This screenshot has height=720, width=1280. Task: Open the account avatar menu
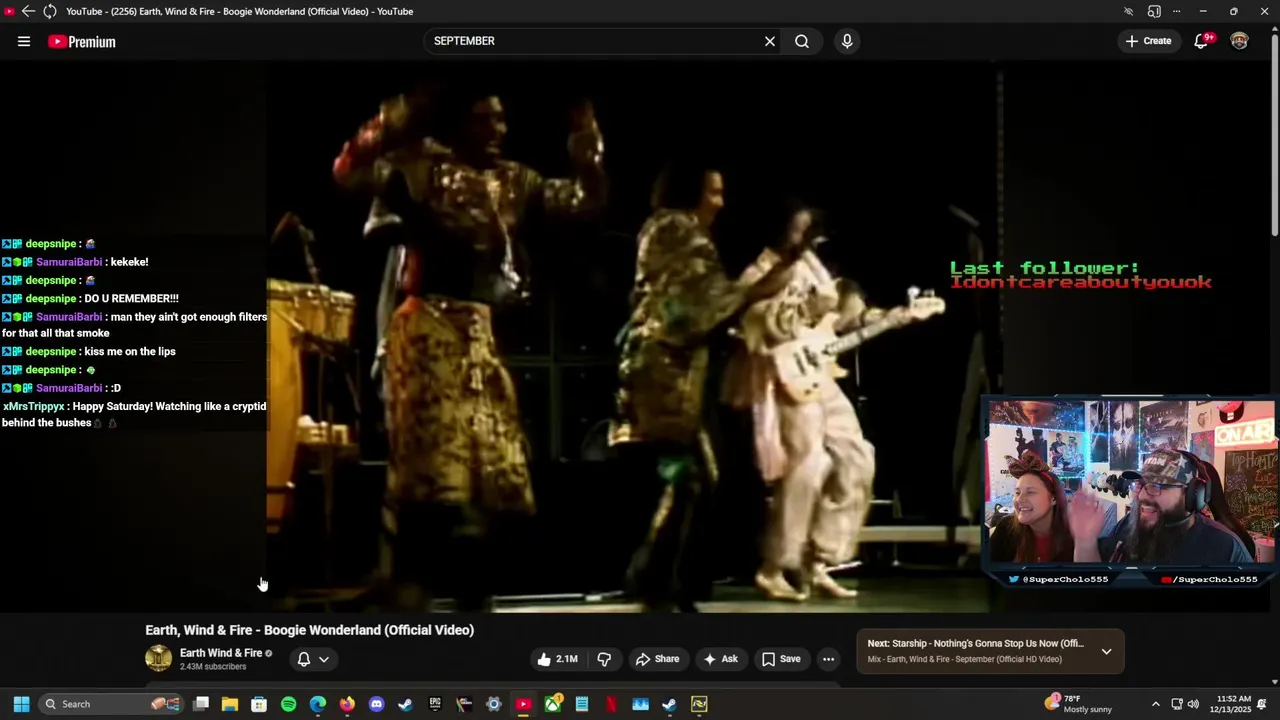(1240, 41)
